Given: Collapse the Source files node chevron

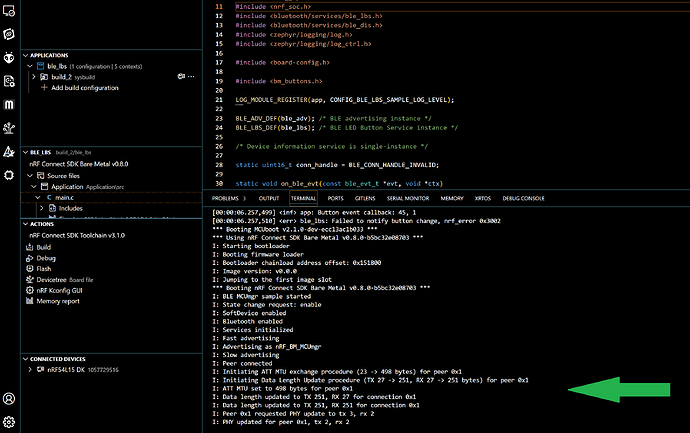Looking at the screenshot, I should coord(30,176).
